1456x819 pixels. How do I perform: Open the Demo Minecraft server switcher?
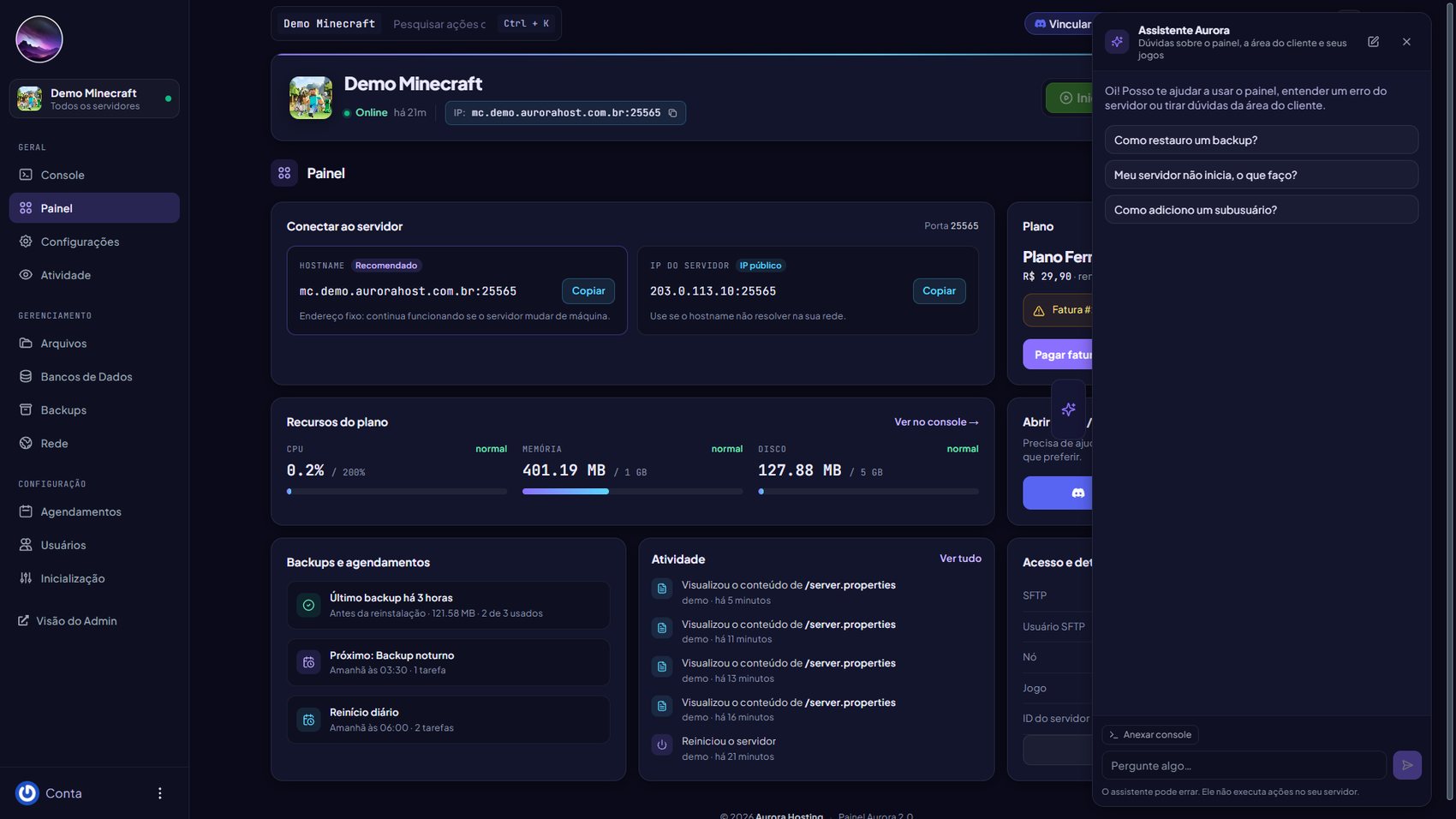[x=94, y=99]
